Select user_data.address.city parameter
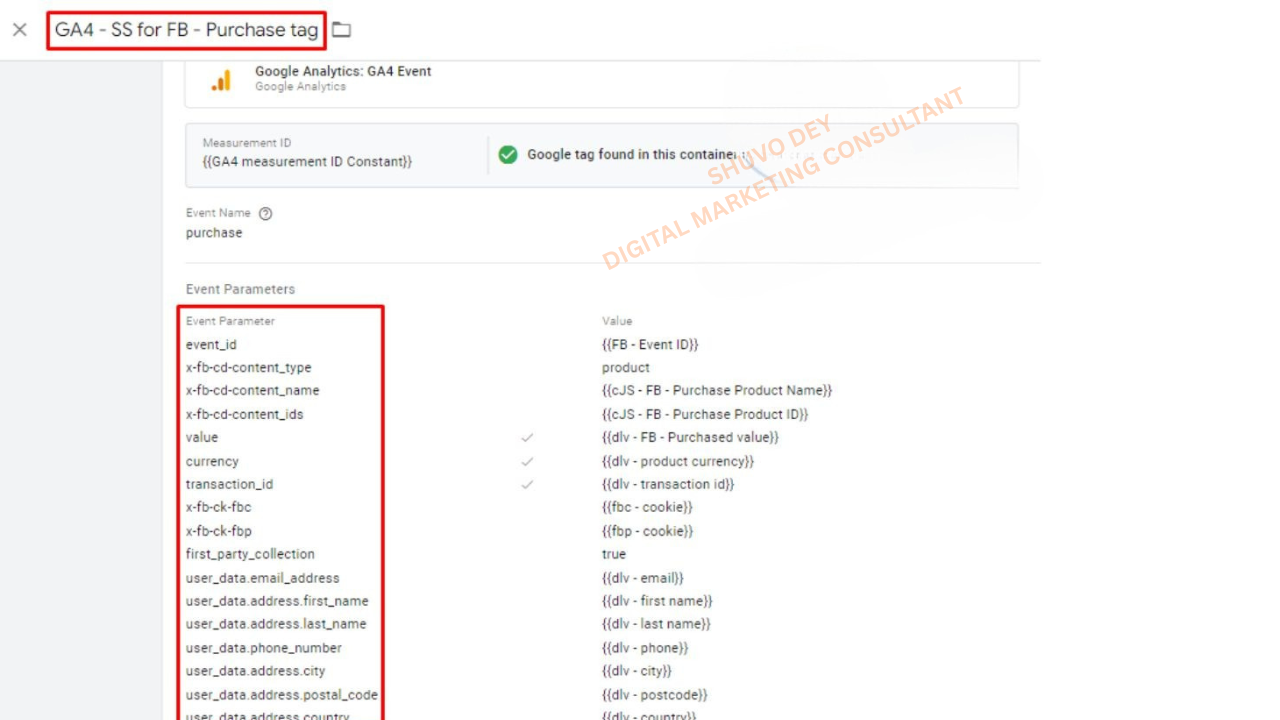This screenshot has height=720, width=1280. [255, 671]
